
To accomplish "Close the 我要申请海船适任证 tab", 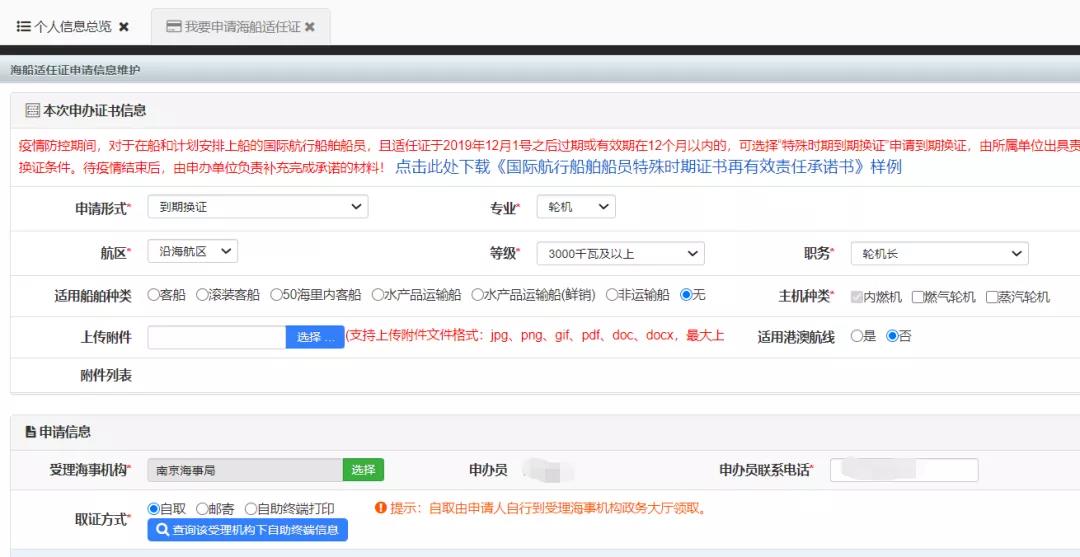I will click(310, 27).
